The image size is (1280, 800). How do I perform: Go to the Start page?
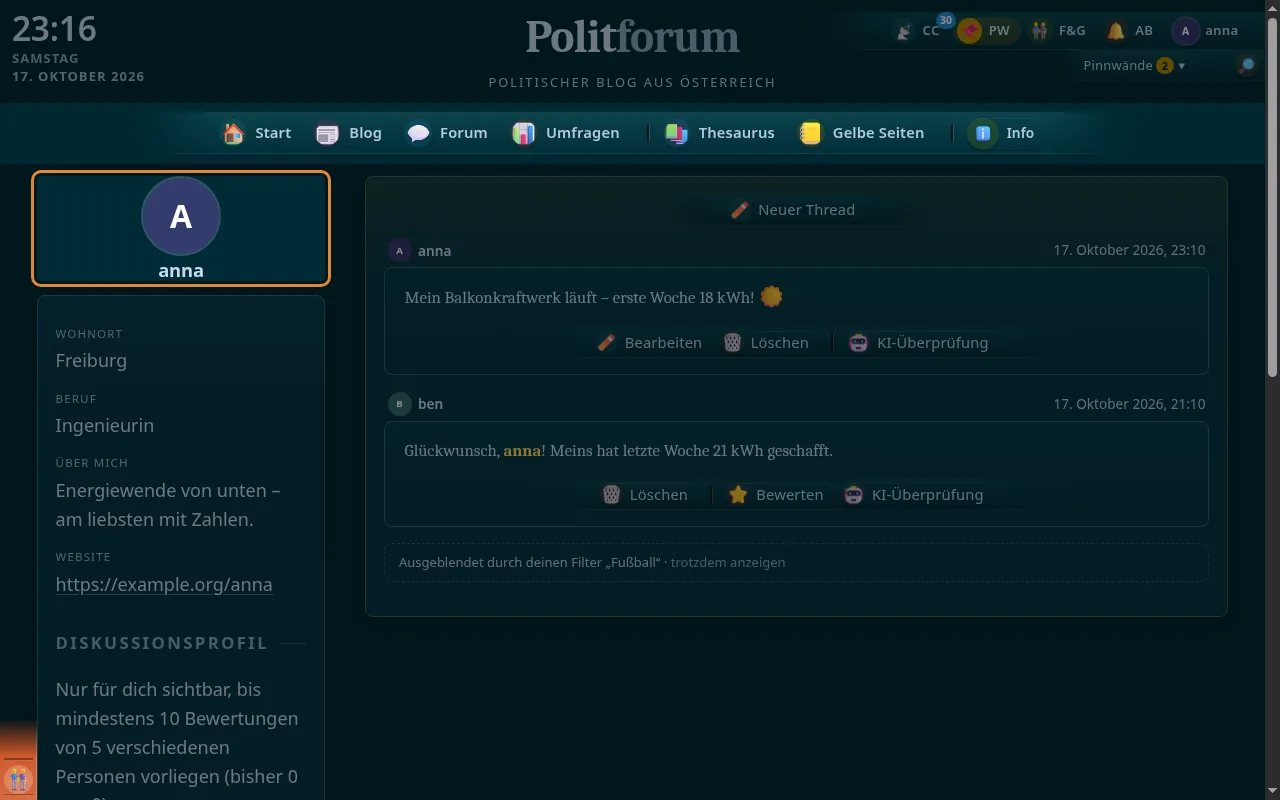(x=257, y=133)
